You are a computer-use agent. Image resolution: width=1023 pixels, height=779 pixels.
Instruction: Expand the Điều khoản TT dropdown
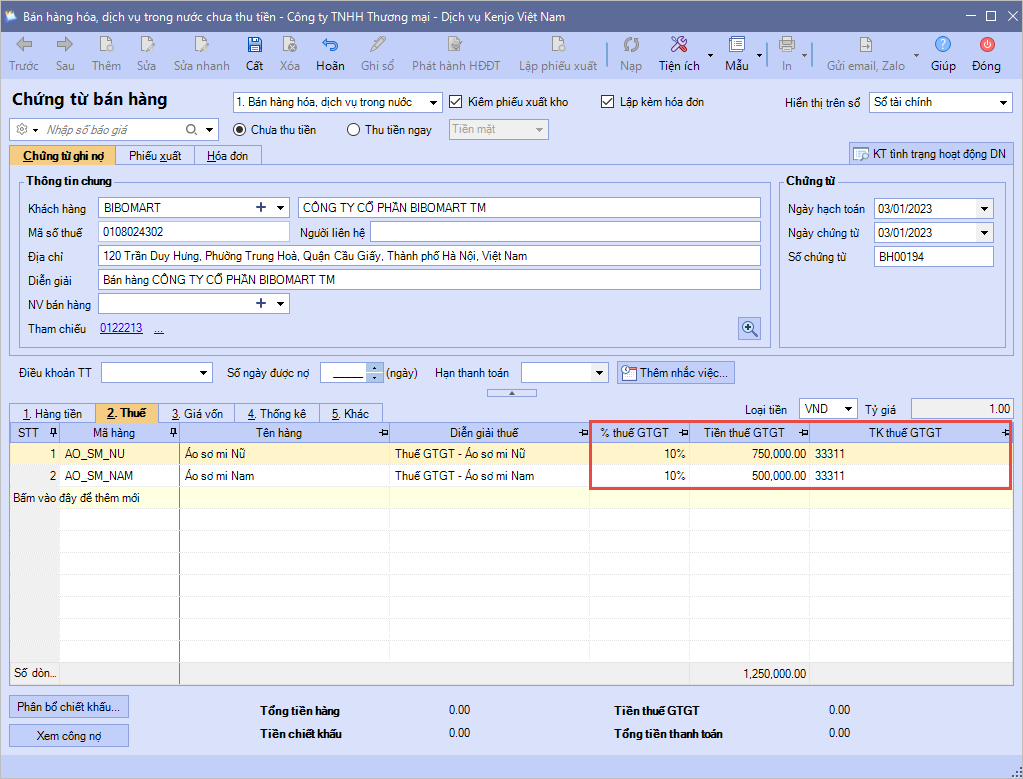[203, 373]
